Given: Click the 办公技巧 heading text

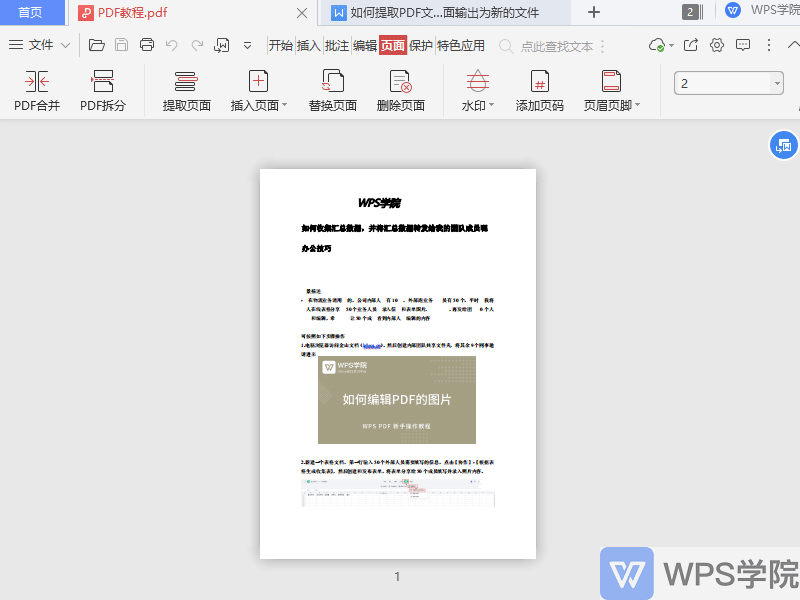Looking at the screenshot, I should (x=316, y=248).
